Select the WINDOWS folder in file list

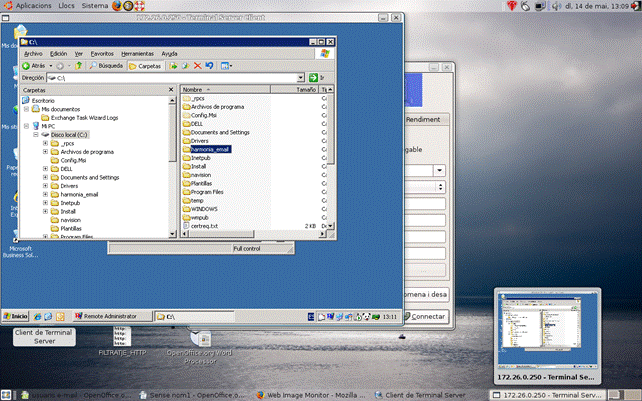(x=204, y=207)
